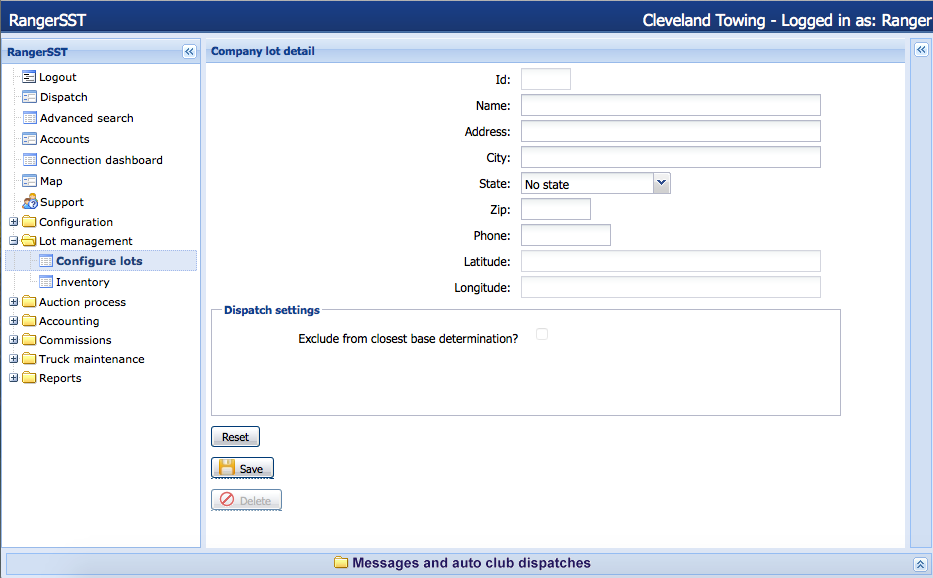Open the State dropdown list
Image resolution: width=933 pixels, height=578 pixels.
[x=660, y=183]
